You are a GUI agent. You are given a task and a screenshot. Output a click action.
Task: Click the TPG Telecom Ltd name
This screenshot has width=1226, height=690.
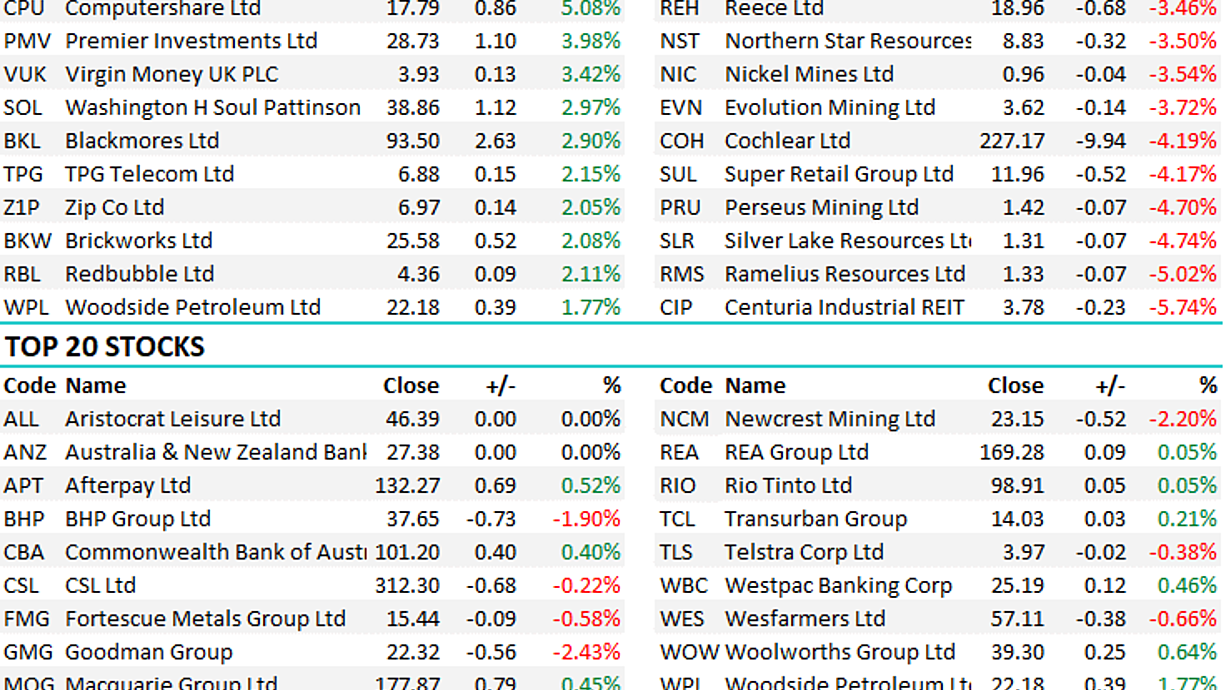coord(149,174)
